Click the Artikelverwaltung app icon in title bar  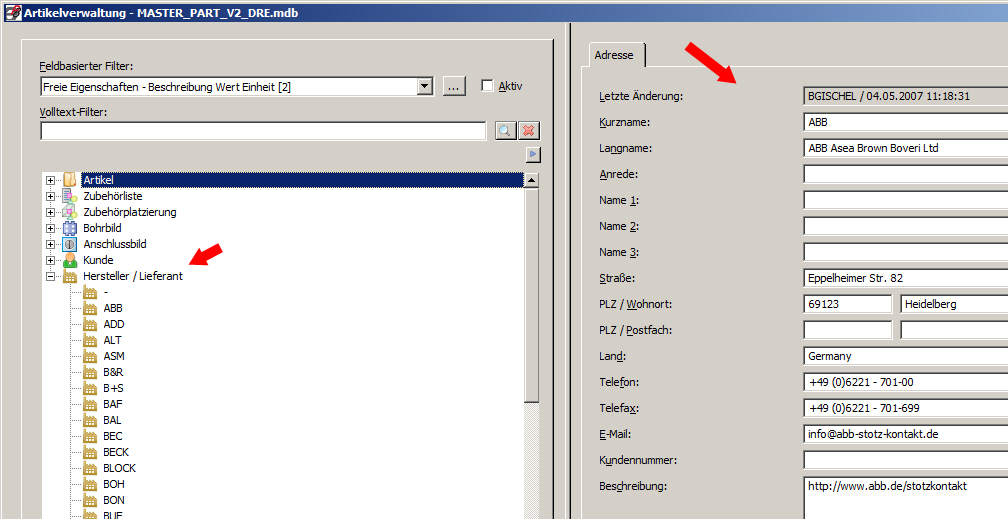point(13,12)
